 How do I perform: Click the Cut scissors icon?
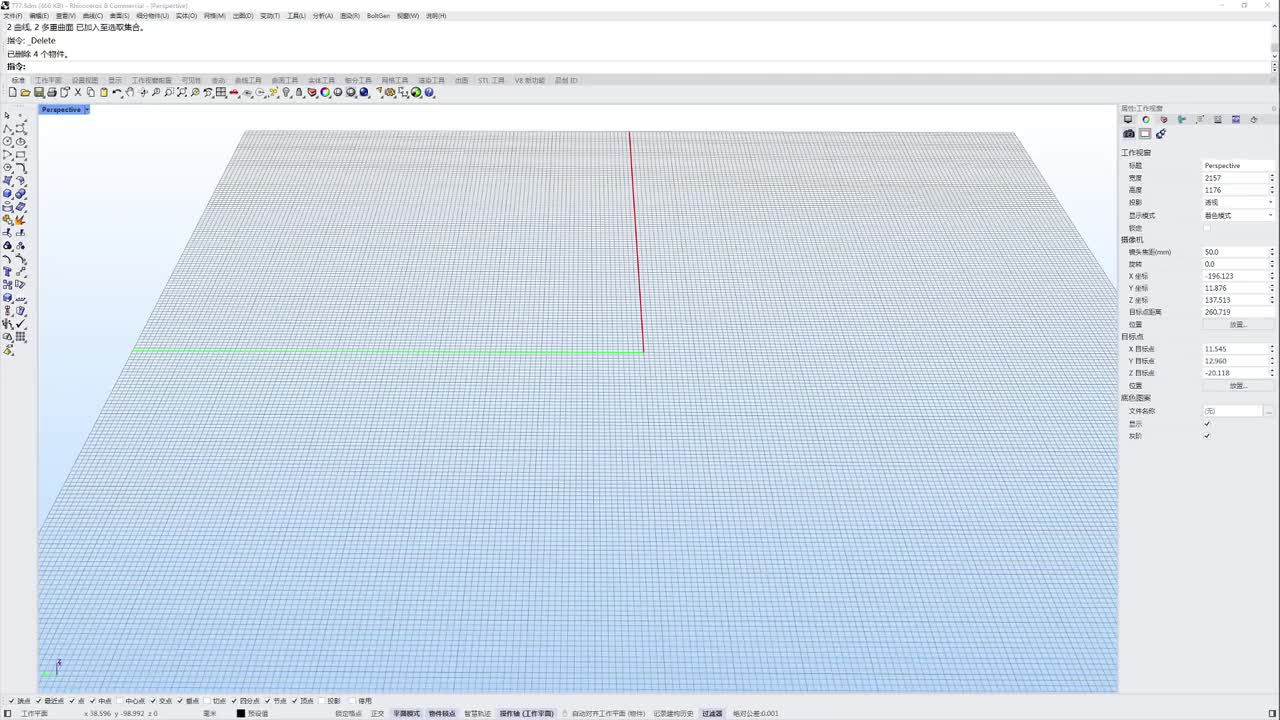click(x=78, y=92)
